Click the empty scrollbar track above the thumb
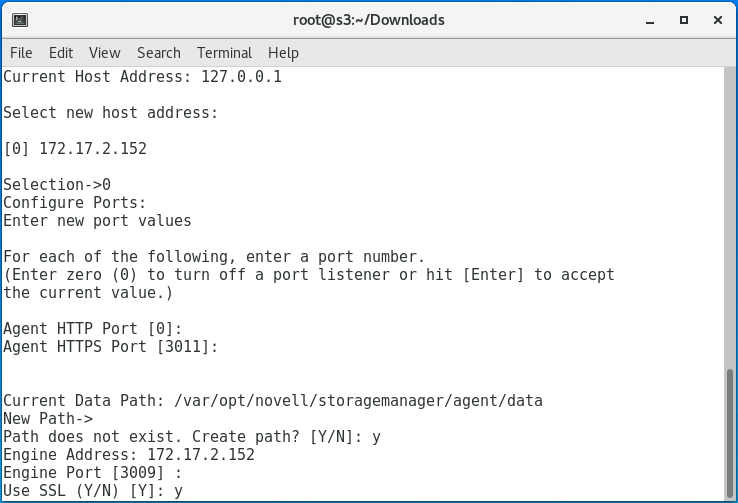 (727, 220)
